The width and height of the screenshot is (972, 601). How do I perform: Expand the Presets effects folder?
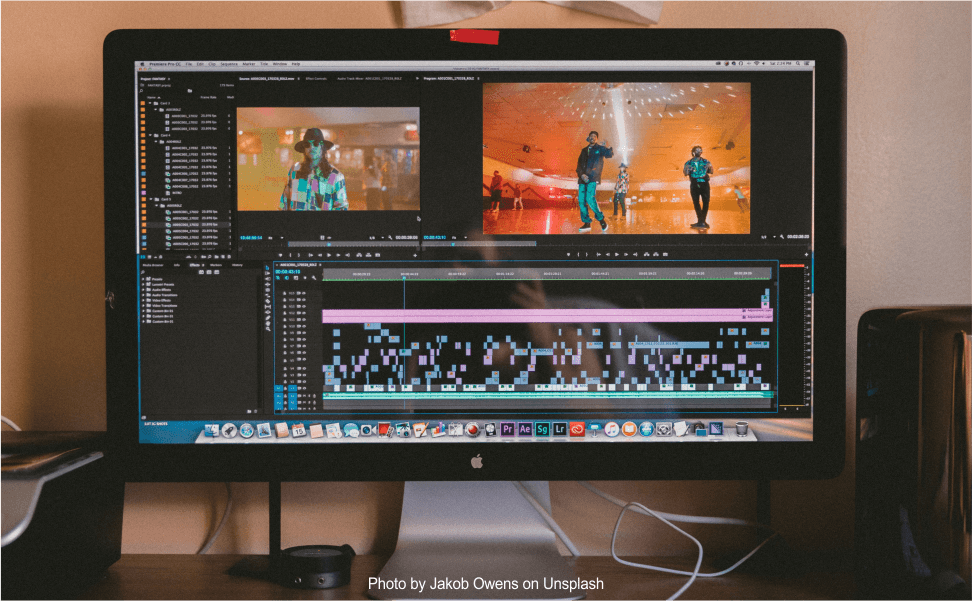click(143, 279)
